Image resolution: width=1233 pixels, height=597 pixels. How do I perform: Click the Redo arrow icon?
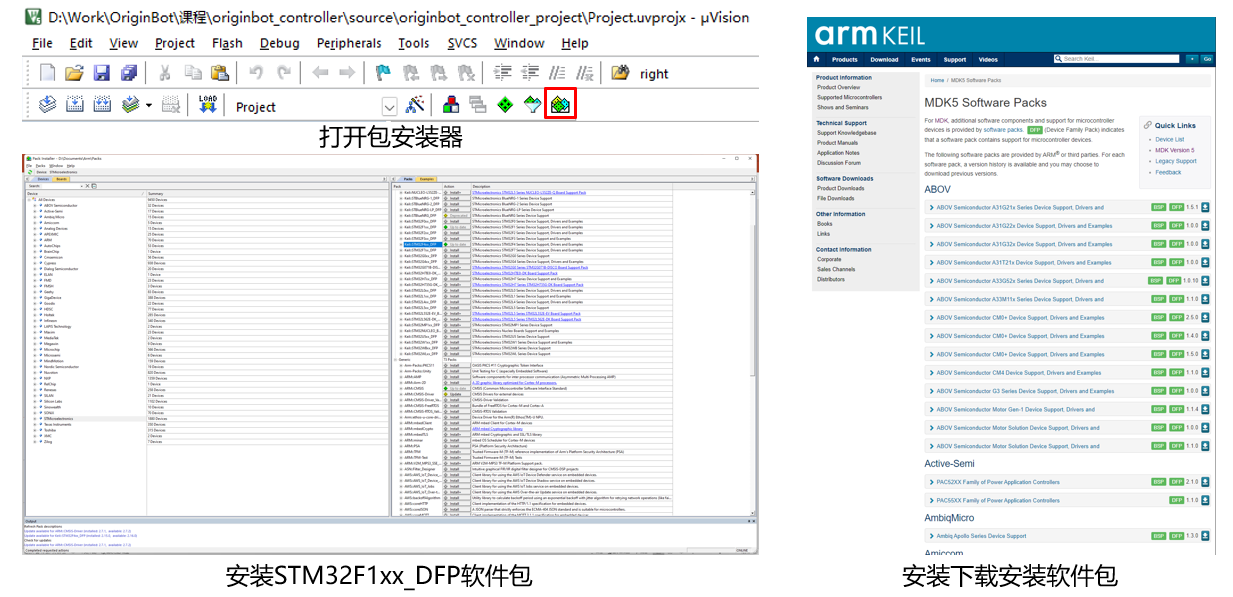click(x=284, y=73)
